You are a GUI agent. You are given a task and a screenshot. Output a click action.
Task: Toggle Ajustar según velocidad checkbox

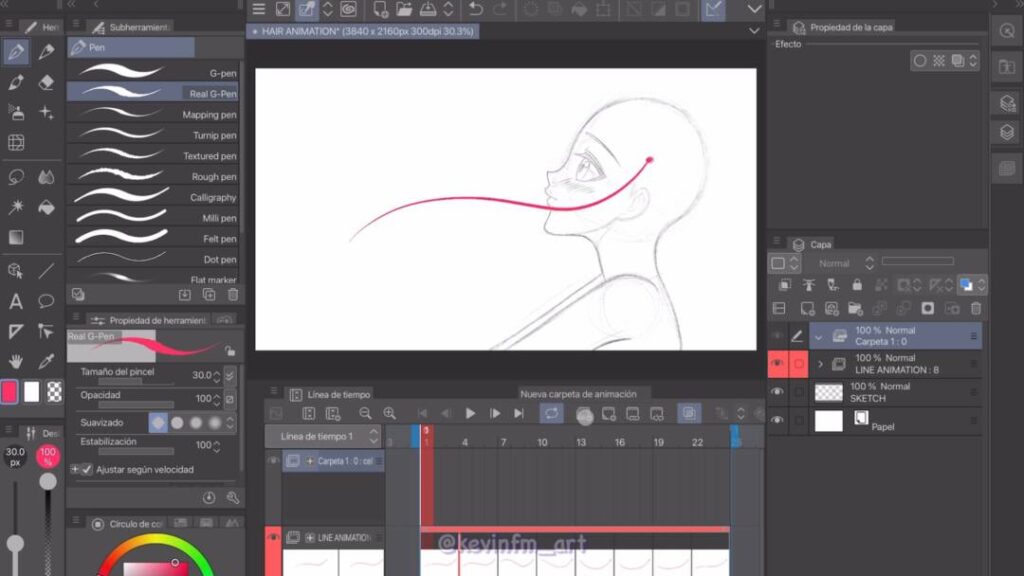[87, 470]
